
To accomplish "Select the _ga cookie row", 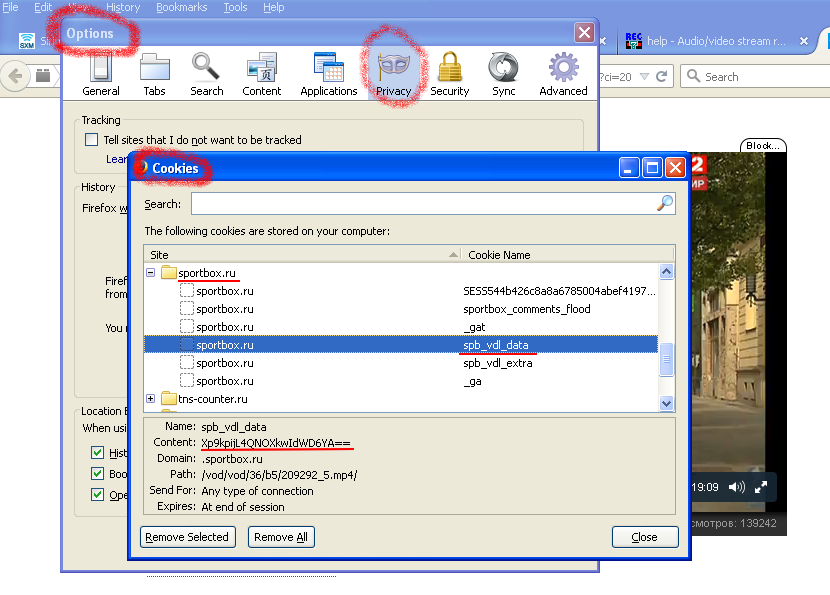I will click(x=401, y=381).
